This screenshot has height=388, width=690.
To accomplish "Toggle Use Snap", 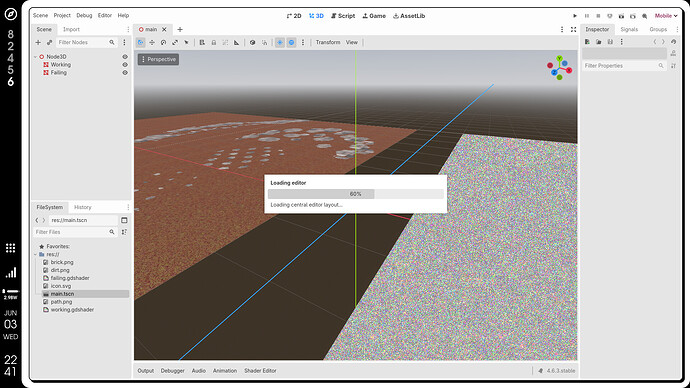I will [x=264, y=42].
